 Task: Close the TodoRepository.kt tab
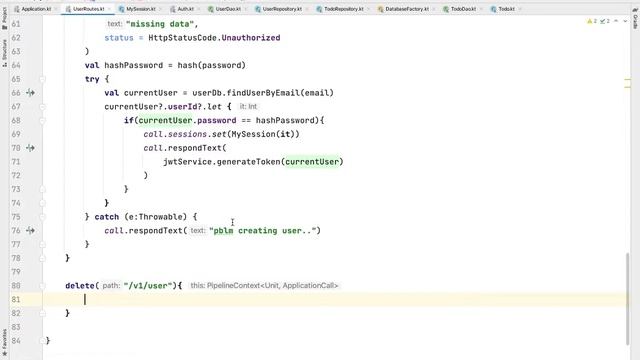(x=369, y=9)
